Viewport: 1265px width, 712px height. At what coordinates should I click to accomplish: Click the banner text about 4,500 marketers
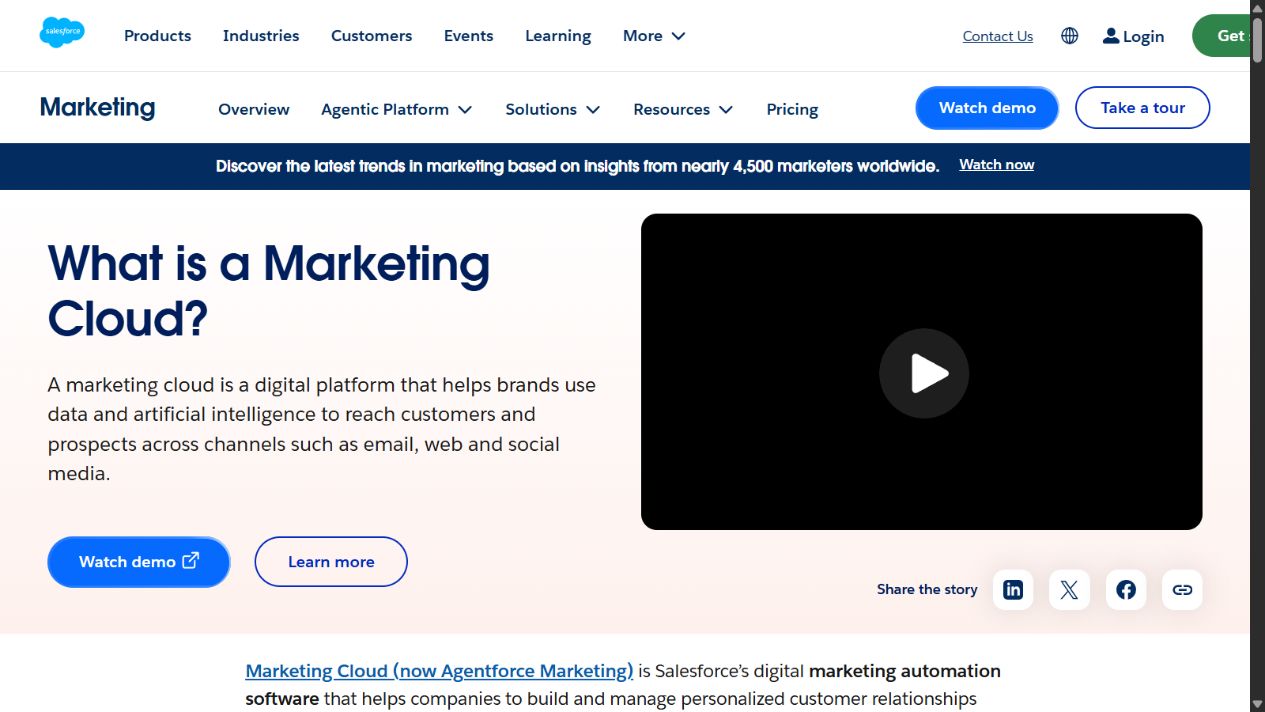[x=577, y=166]
